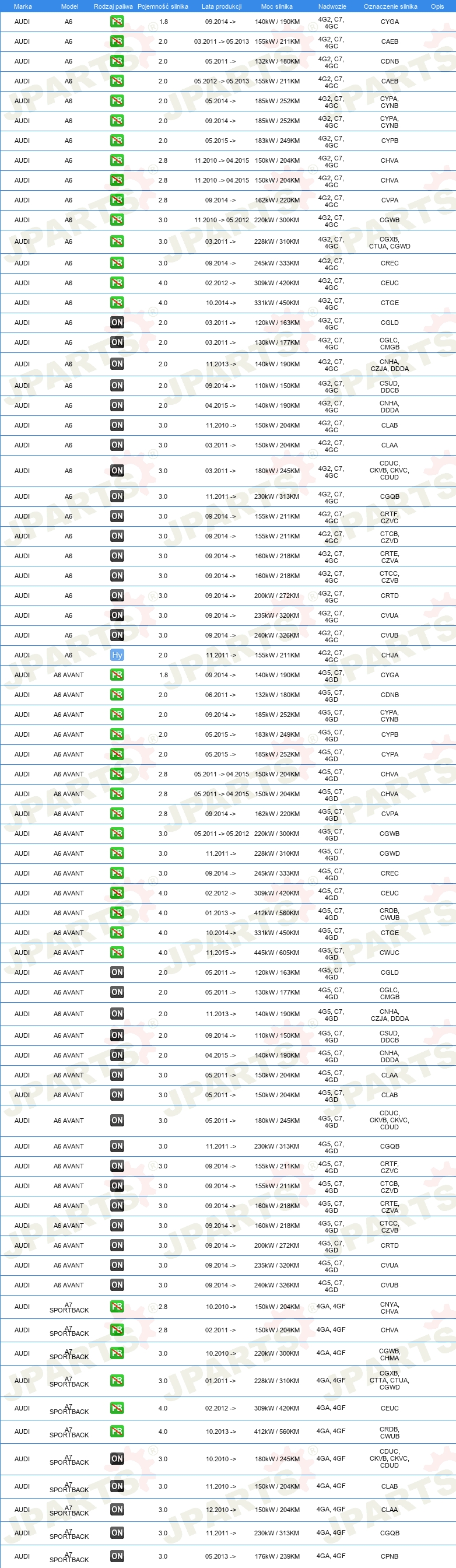Image resolution: width=456 pixels, height=1568 pixels.
Task: Click the Lata produkcji column header
Action: (x=222, y=6)
